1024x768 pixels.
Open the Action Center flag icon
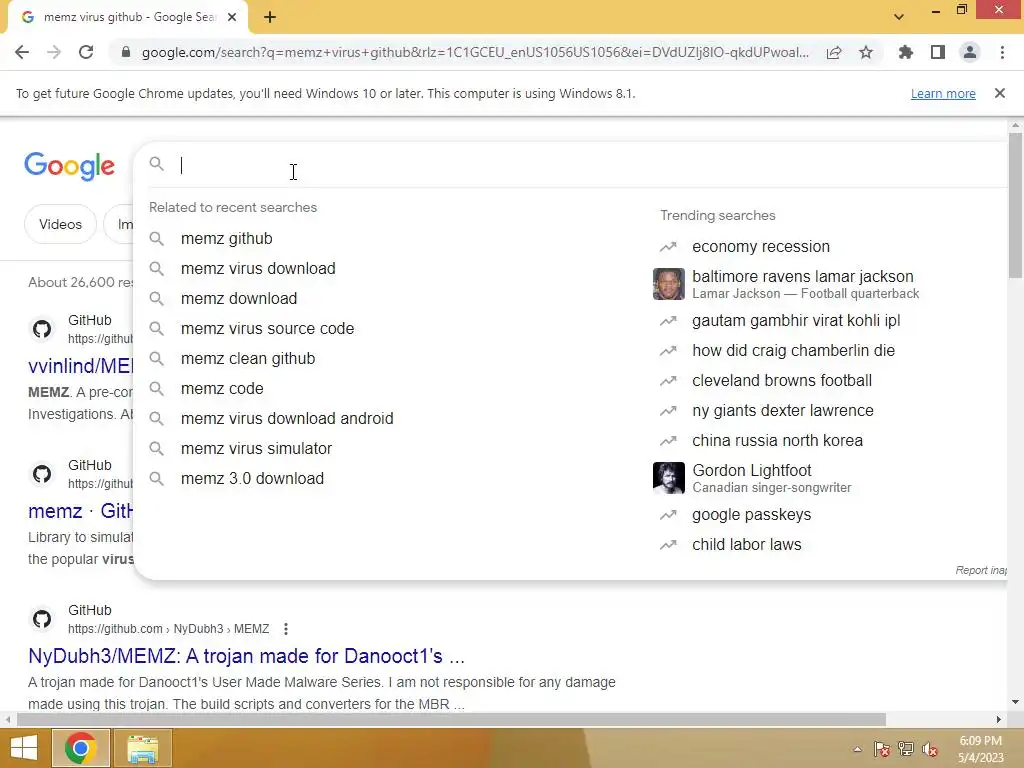tap(882, 749)
